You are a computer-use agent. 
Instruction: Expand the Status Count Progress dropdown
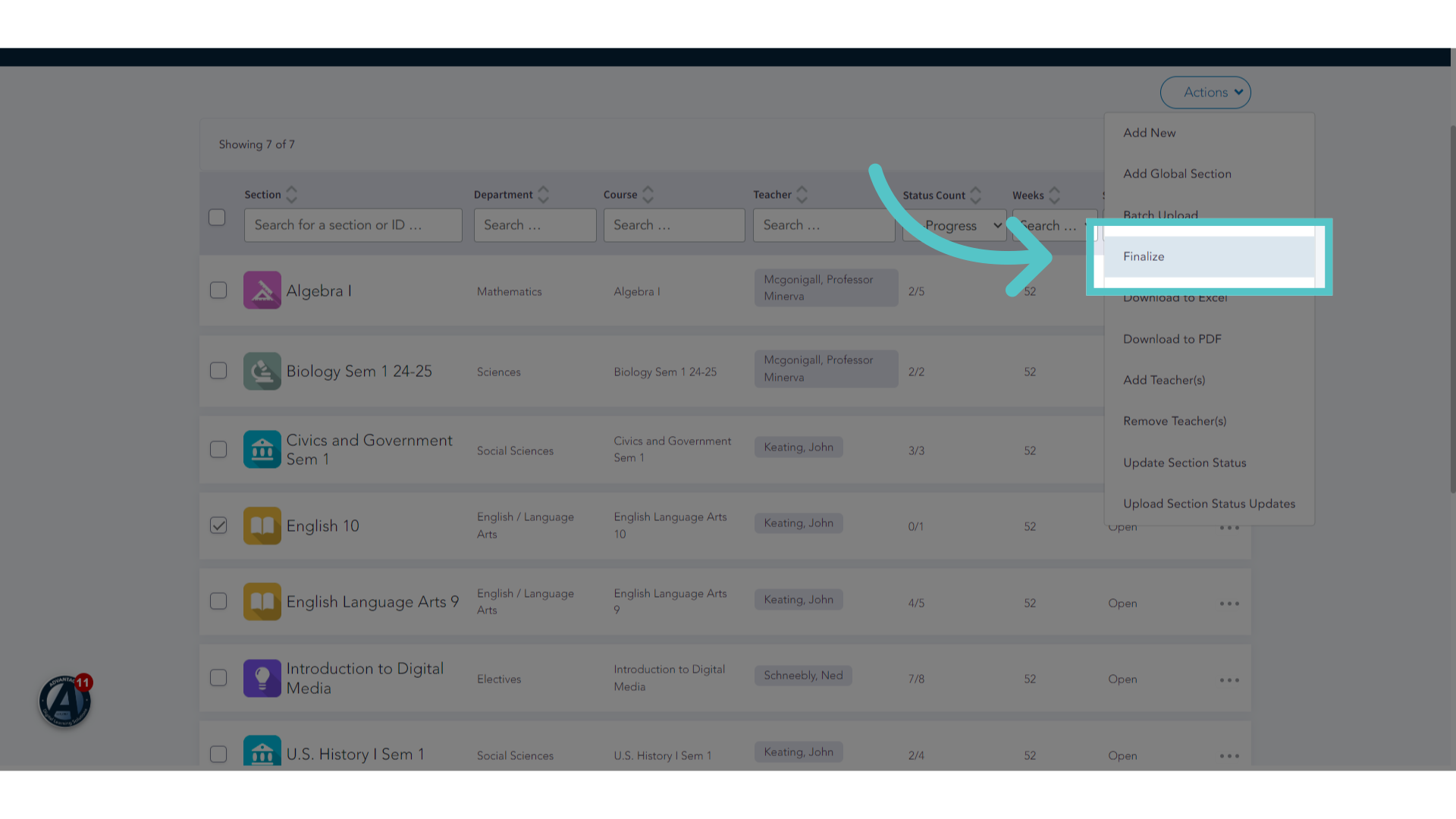[955, 225]
